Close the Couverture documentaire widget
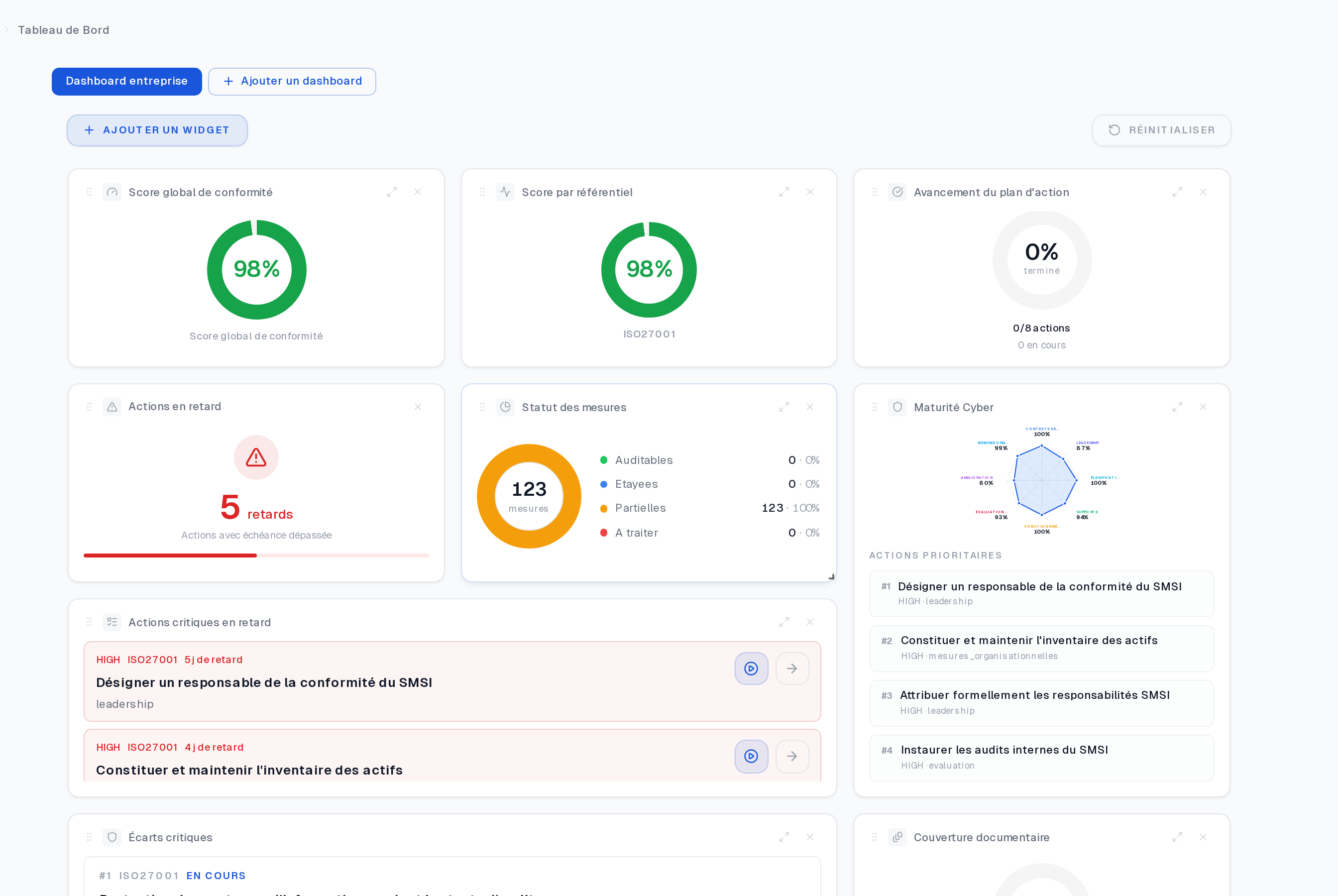The width and height of the screenshot is (1338, 896). (x=1203, y=837)
